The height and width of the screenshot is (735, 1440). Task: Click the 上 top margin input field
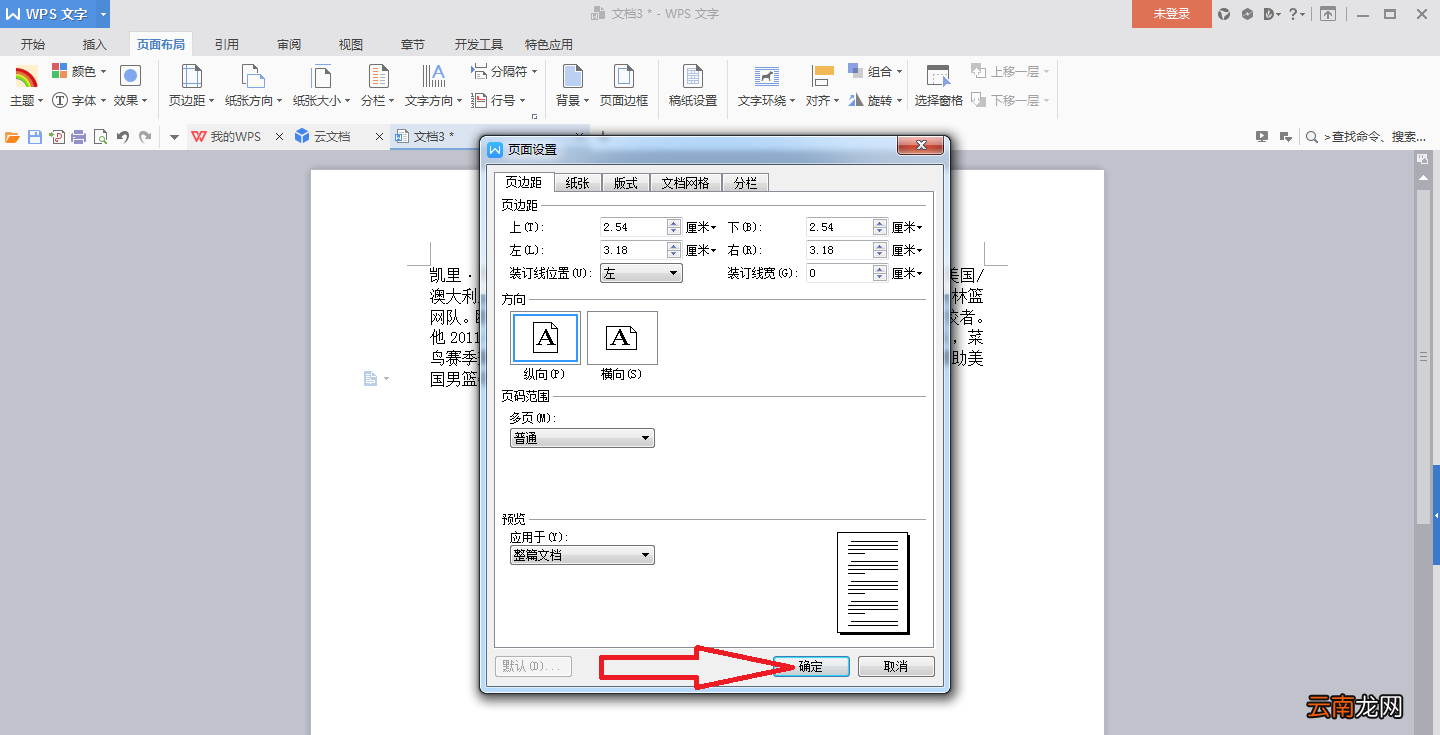[x=633, y=227]
